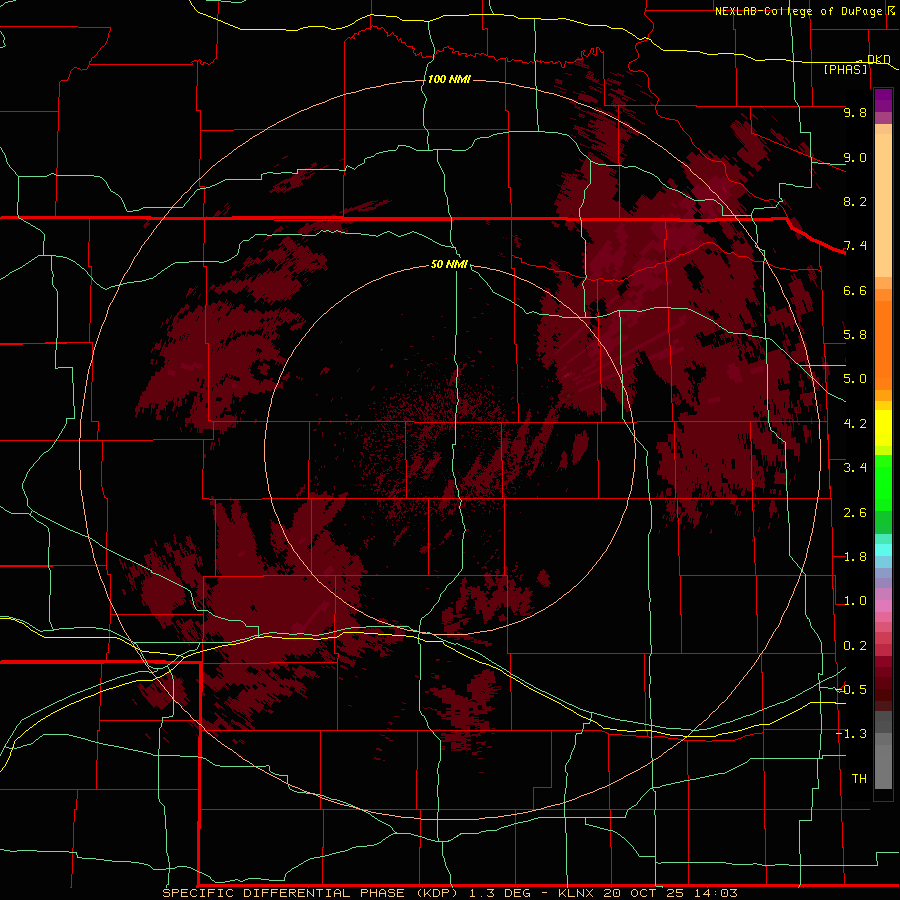Select the -0.5 value on the scale
The height and width of the screenshot is (900, 900).
tap(852, 690)
